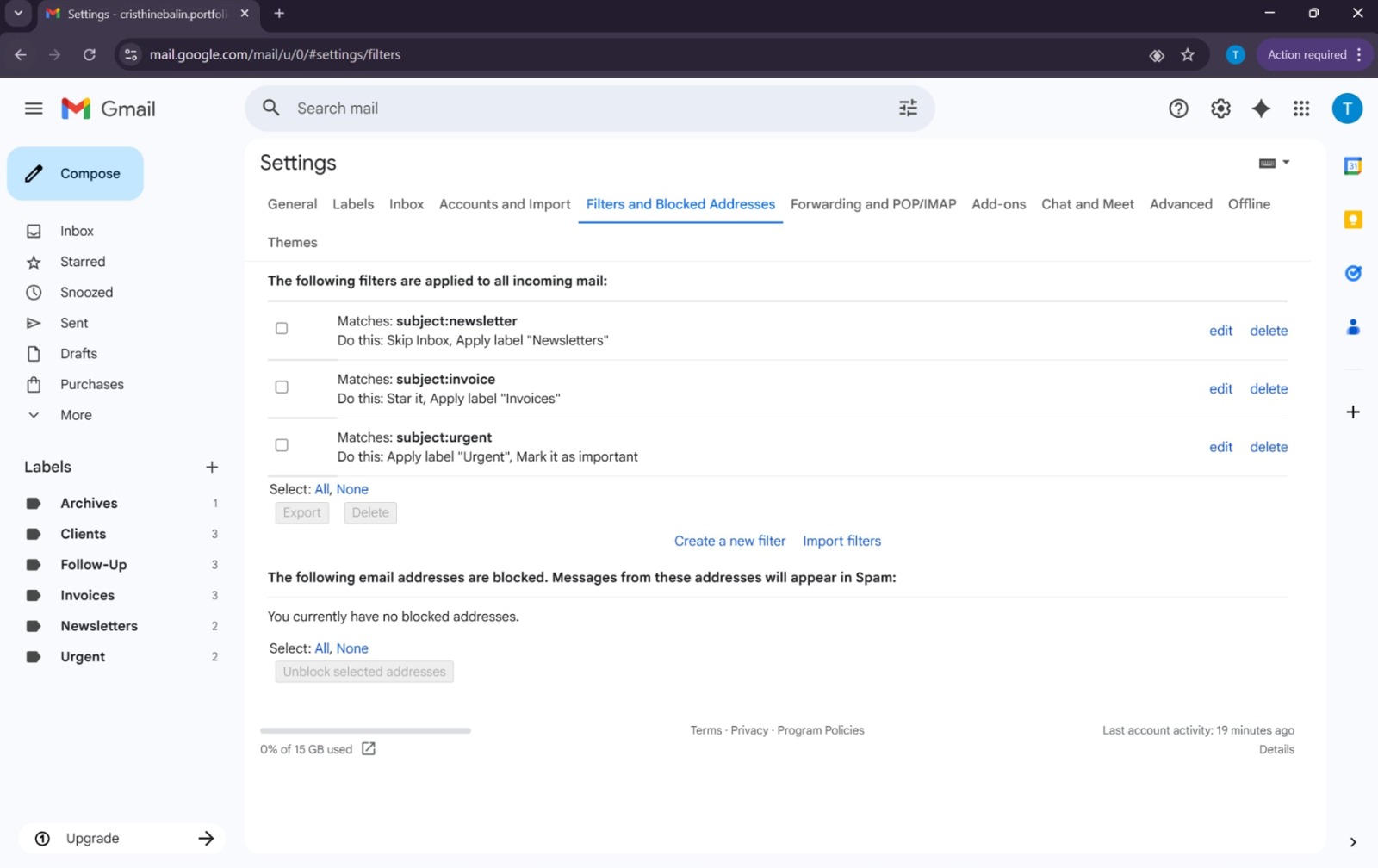
Task: Open Google Tasks side panel icon
Action: [x=1353, y=273]
